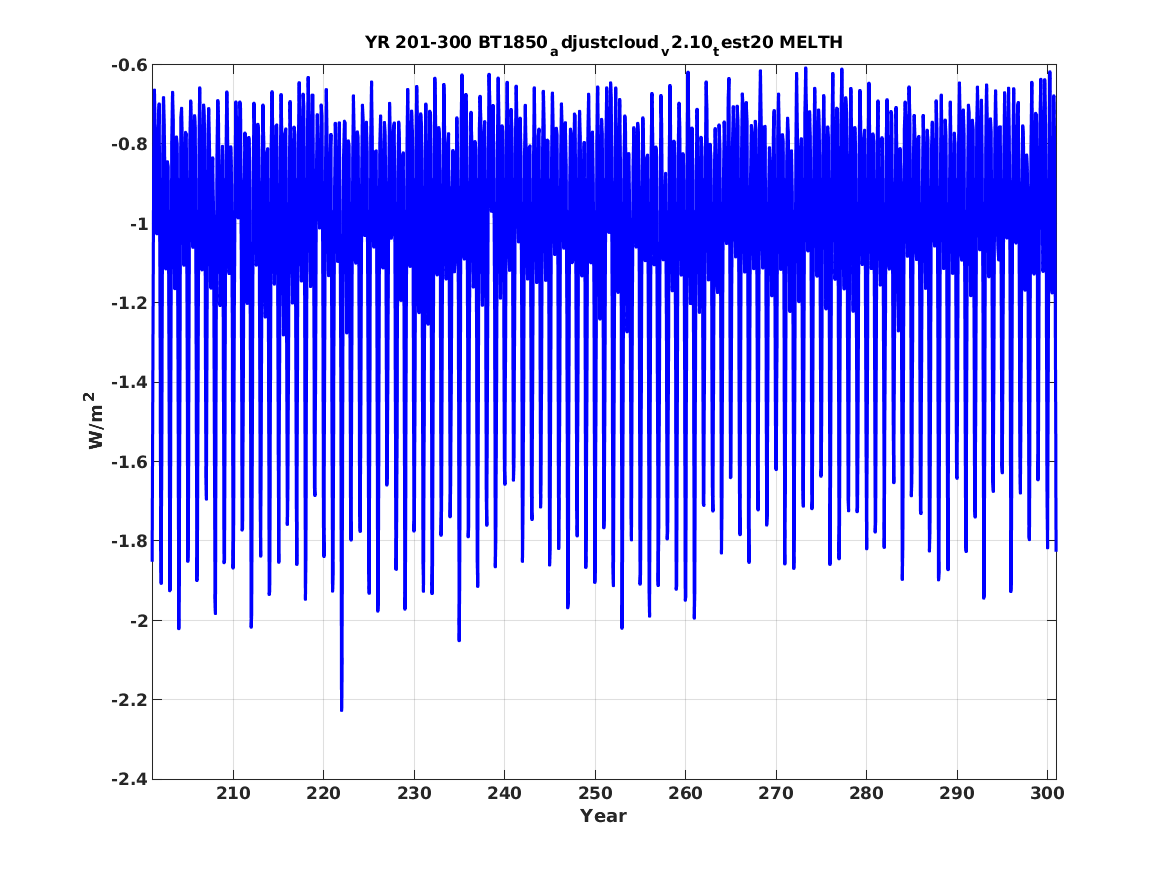Click y-axis tick label '-2'
This screenshot has width=1167, height=875.
tap(138, 620)
